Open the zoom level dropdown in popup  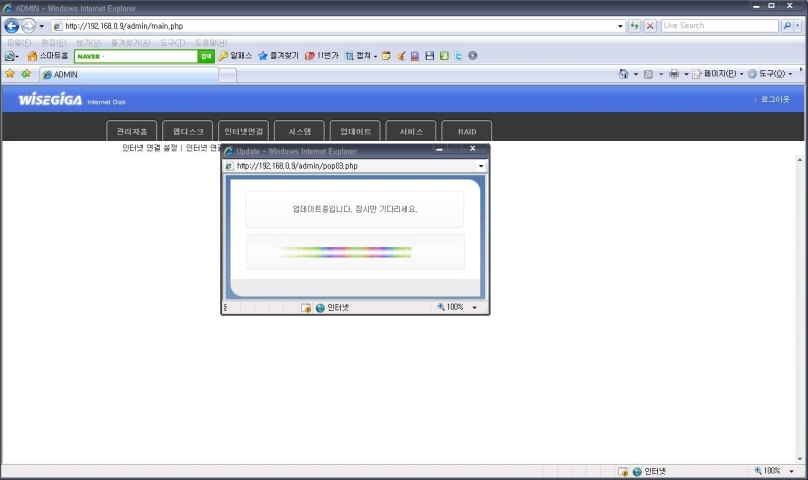[x=474, y=308]
